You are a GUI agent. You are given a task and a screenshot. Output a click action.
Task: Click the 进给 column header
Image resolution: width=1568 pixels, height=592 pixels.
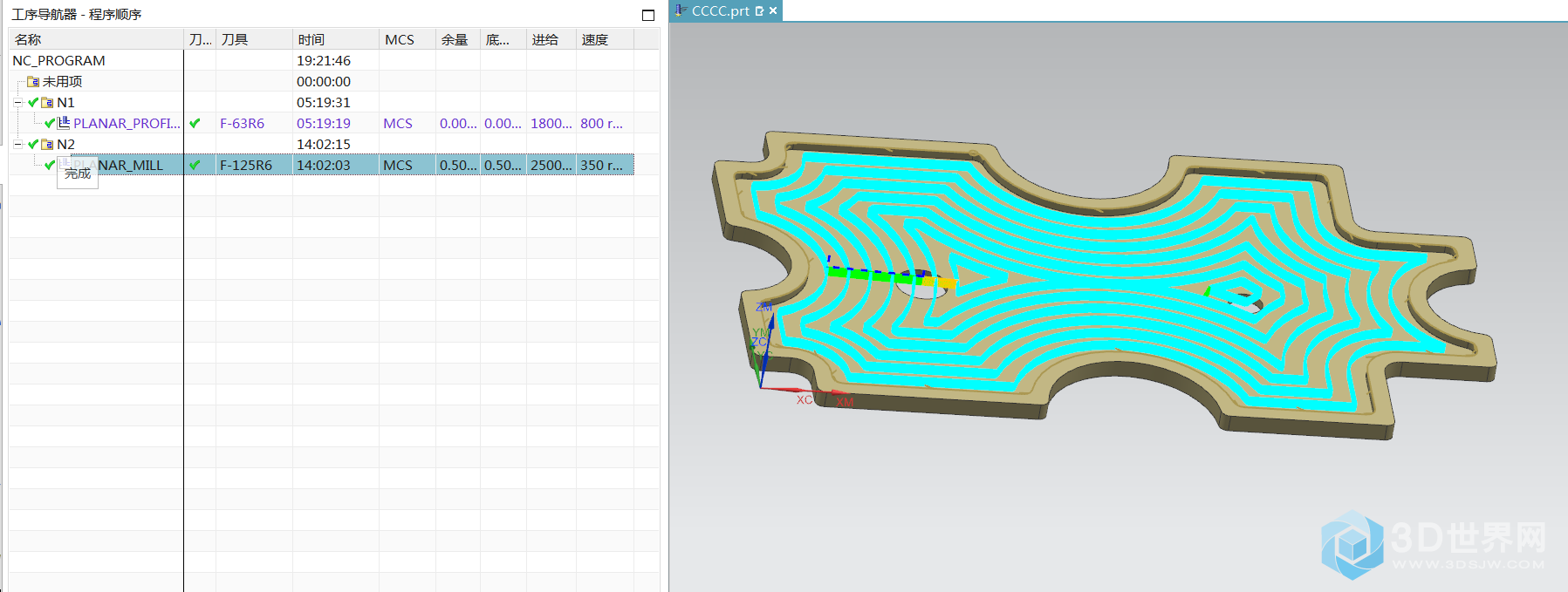pyautogui.click(x=551, y=39)
